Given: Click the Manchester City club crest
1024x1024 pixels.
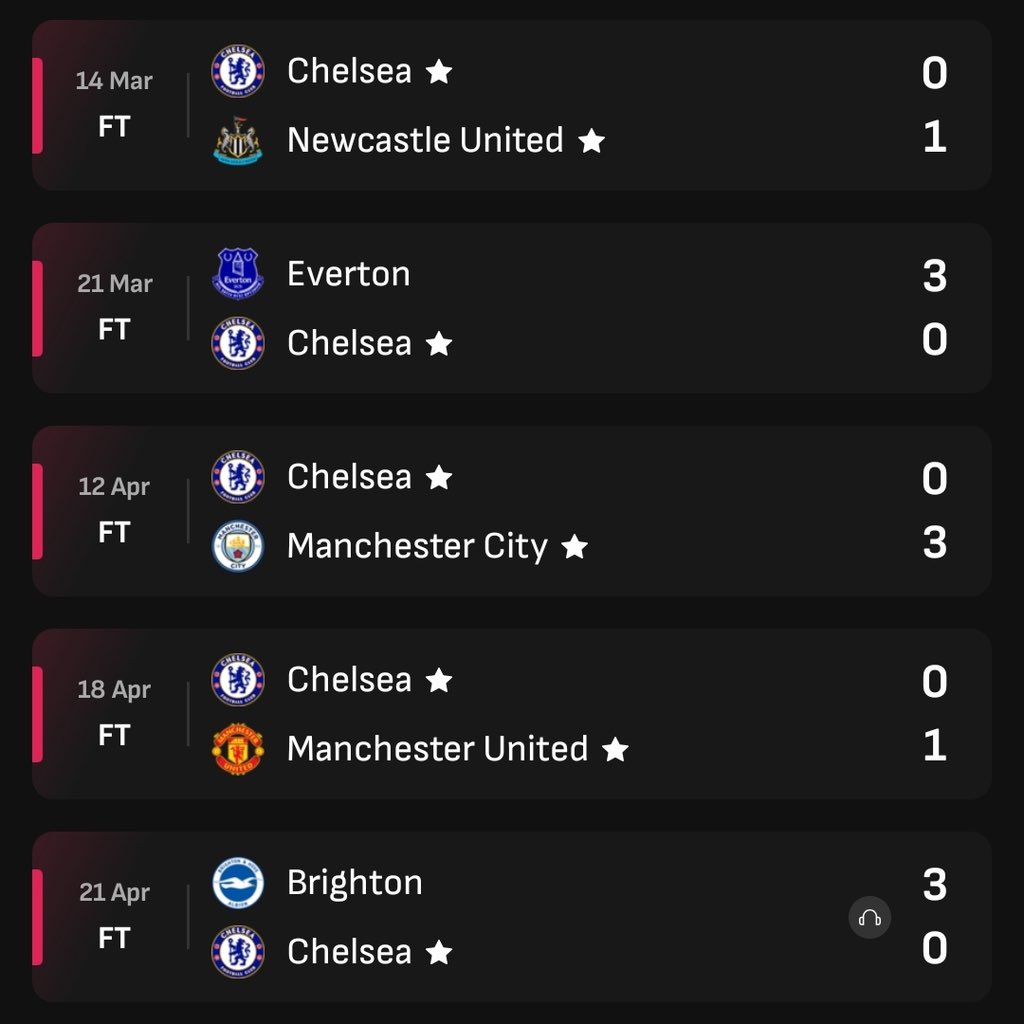Looking at the screenshot, I should pyautogui.click(x=238, y=546).
